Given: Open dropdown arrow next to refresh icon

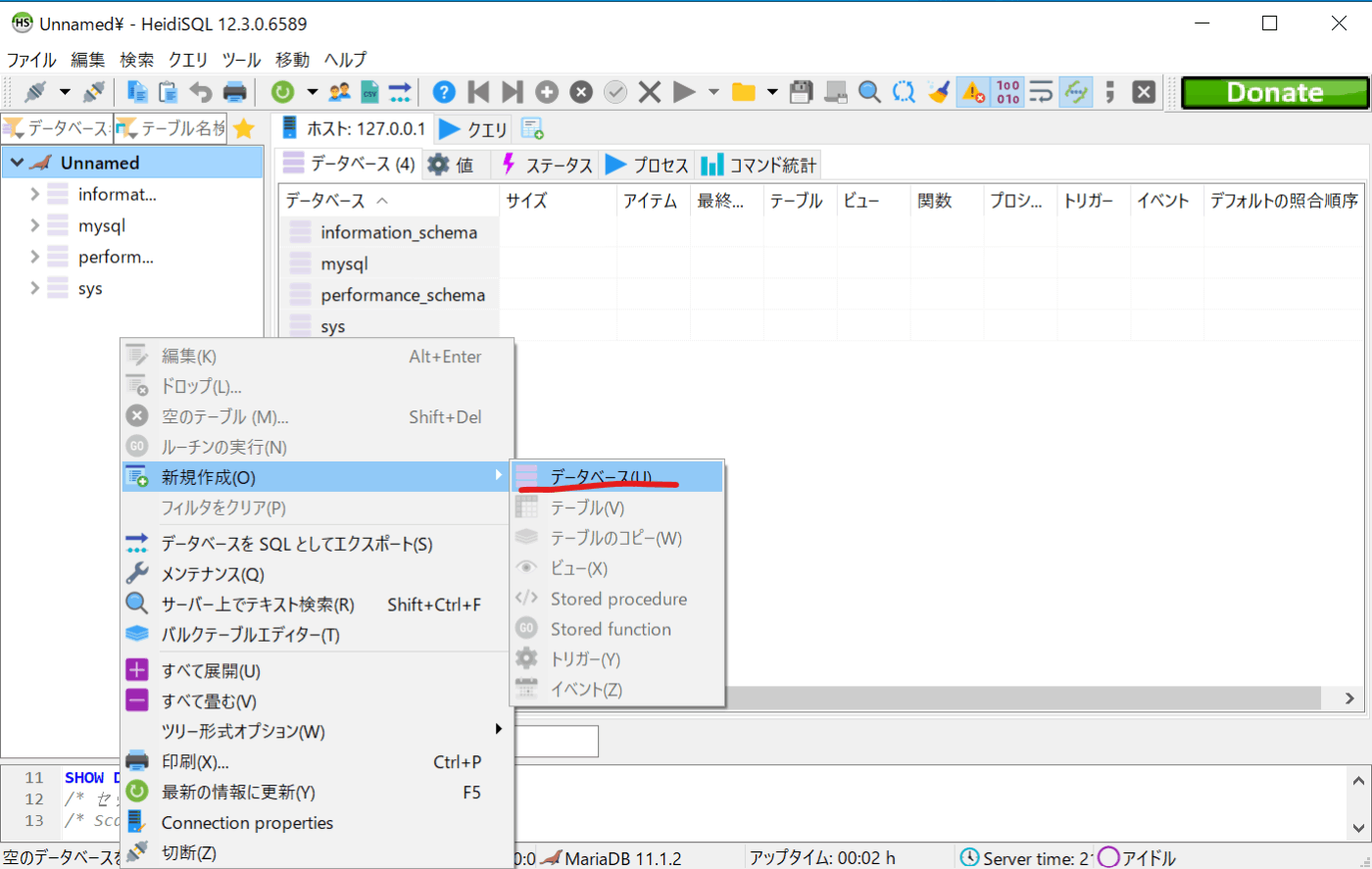Looking at the screenshot, I should point(313,92).
